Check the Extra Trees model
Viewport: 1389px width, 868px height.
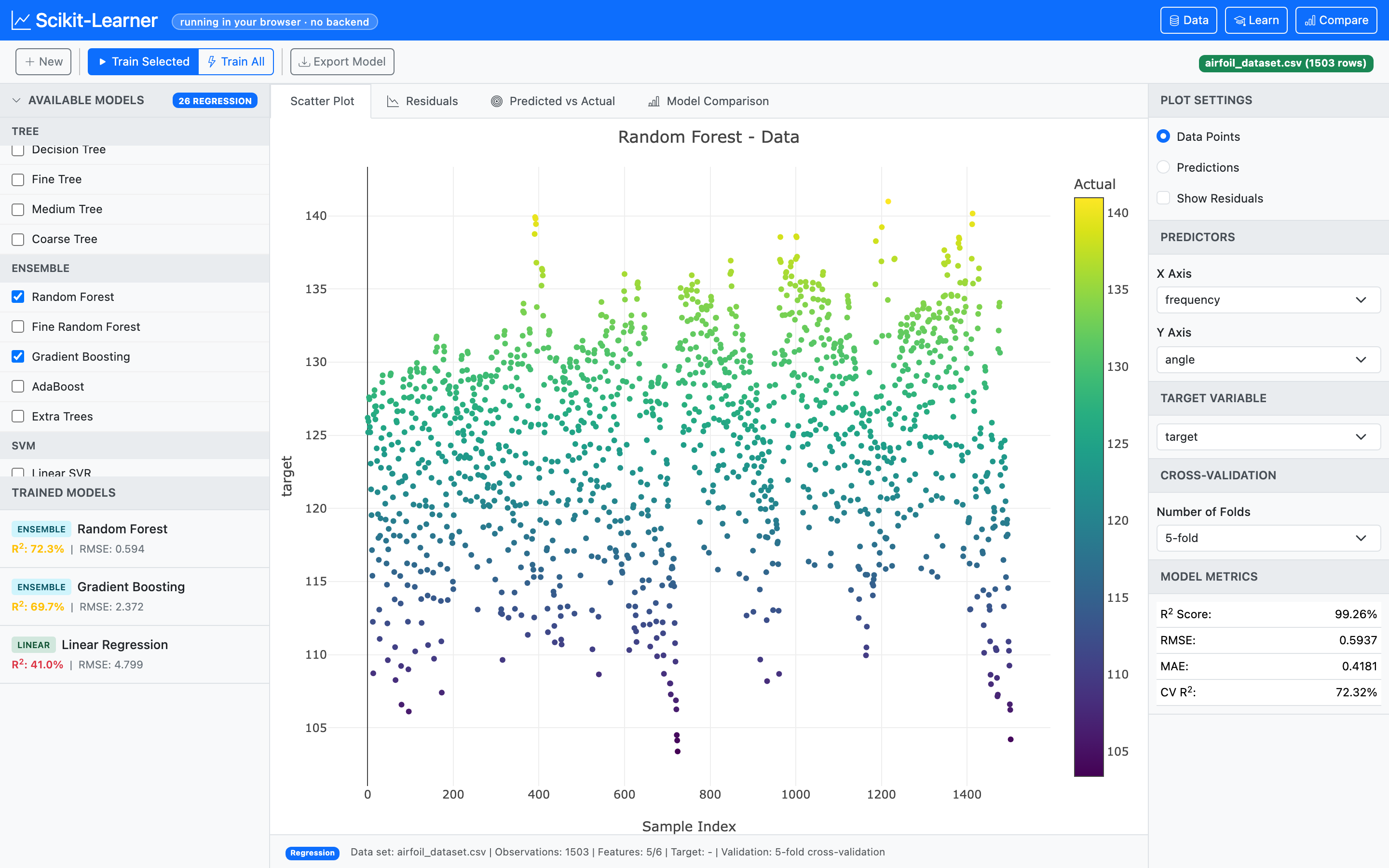click(18, 416)
